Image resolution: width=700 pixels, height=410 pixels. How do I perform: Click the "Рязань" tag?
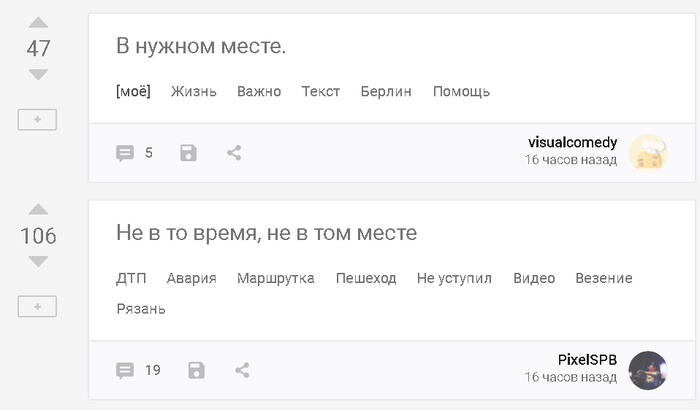(141, 309)
